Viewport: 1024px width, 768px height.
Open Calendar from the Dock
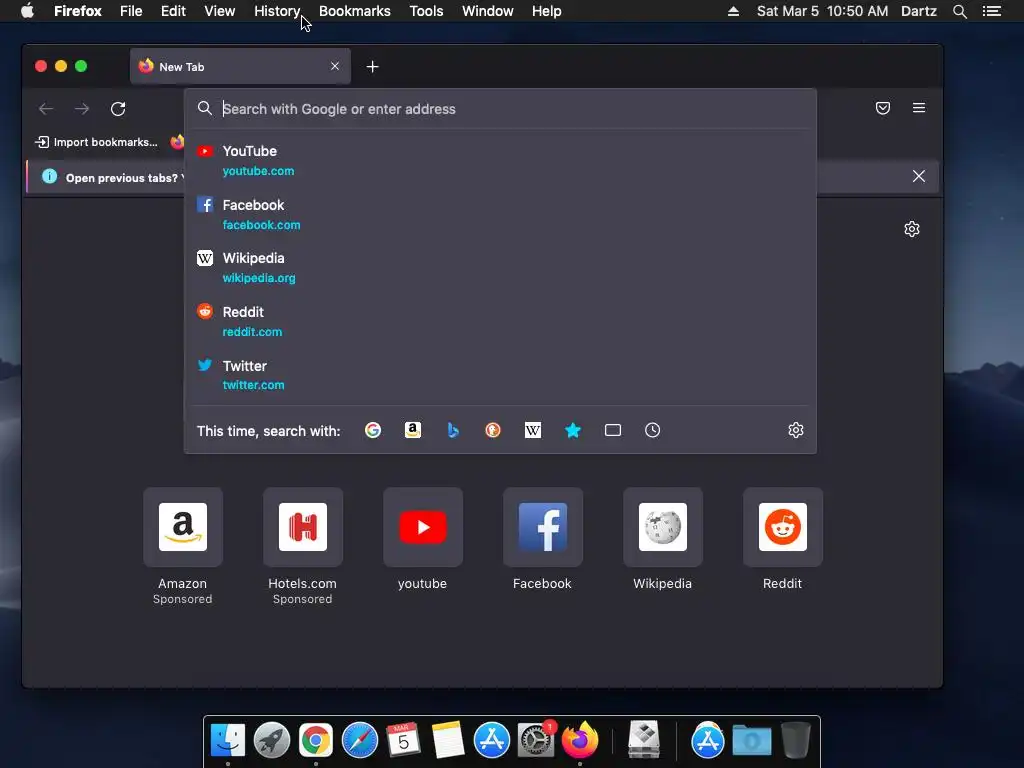click(403, 741)
